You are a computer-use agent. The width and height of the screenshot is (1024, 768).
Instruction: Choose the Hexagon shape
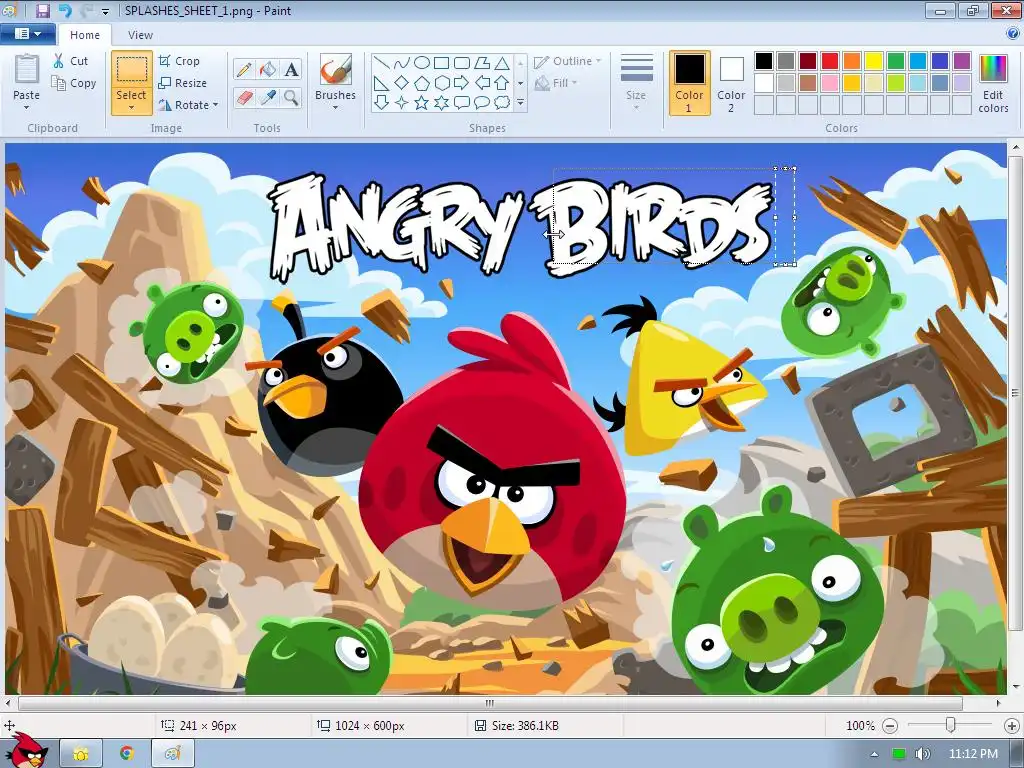[441, 83]
